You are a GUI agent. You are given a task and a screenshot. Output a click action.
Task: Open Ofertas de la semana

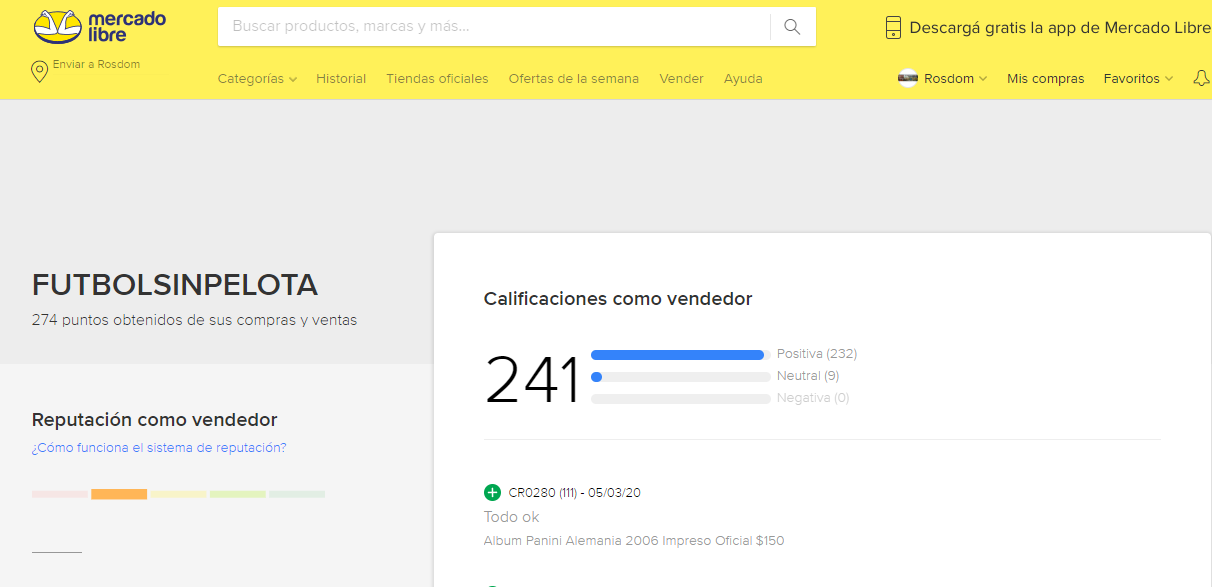click(x=573, y=78)
